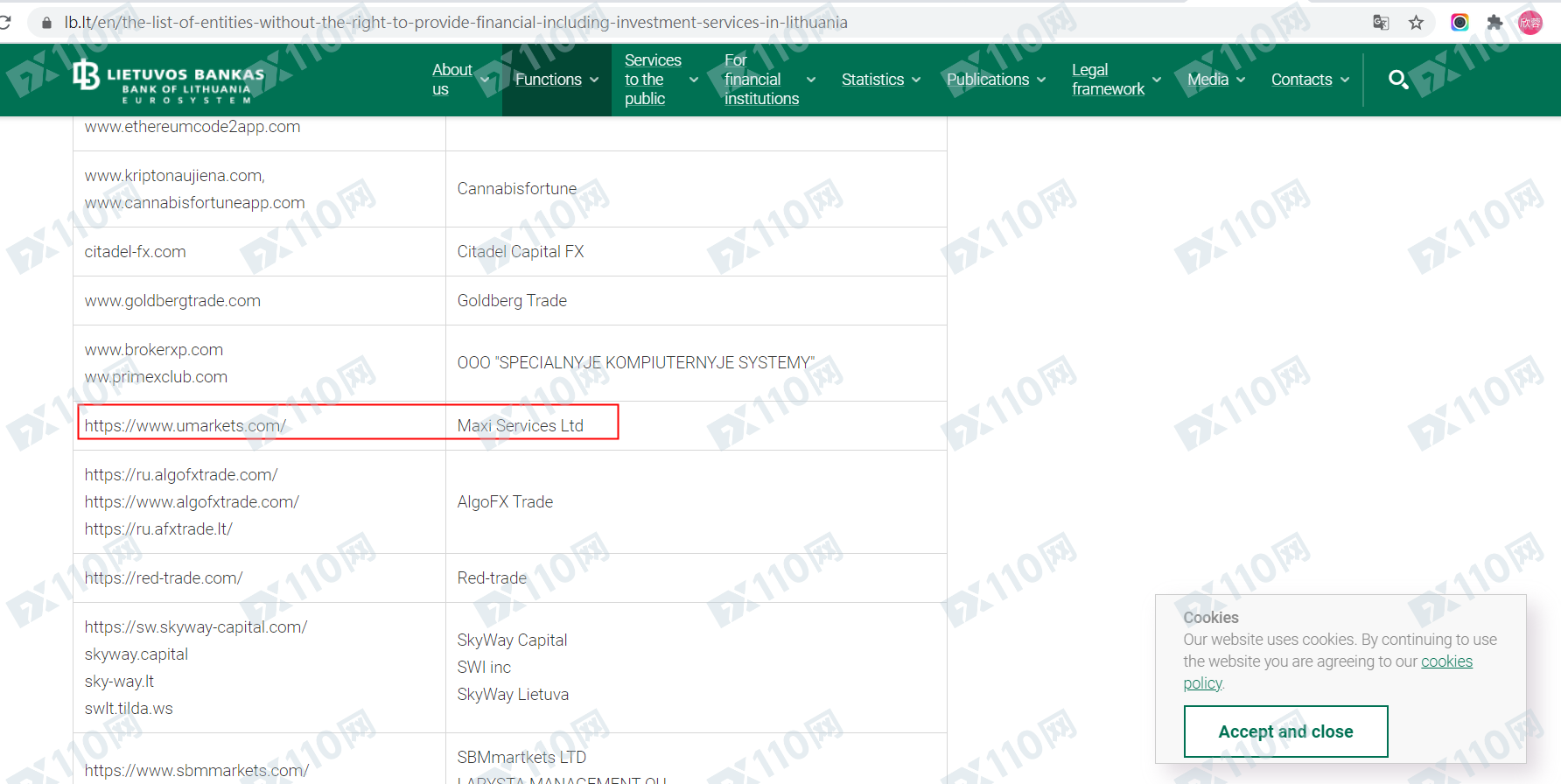Open the About us menu
This screenshot has width=1561, height=784.
452,80
